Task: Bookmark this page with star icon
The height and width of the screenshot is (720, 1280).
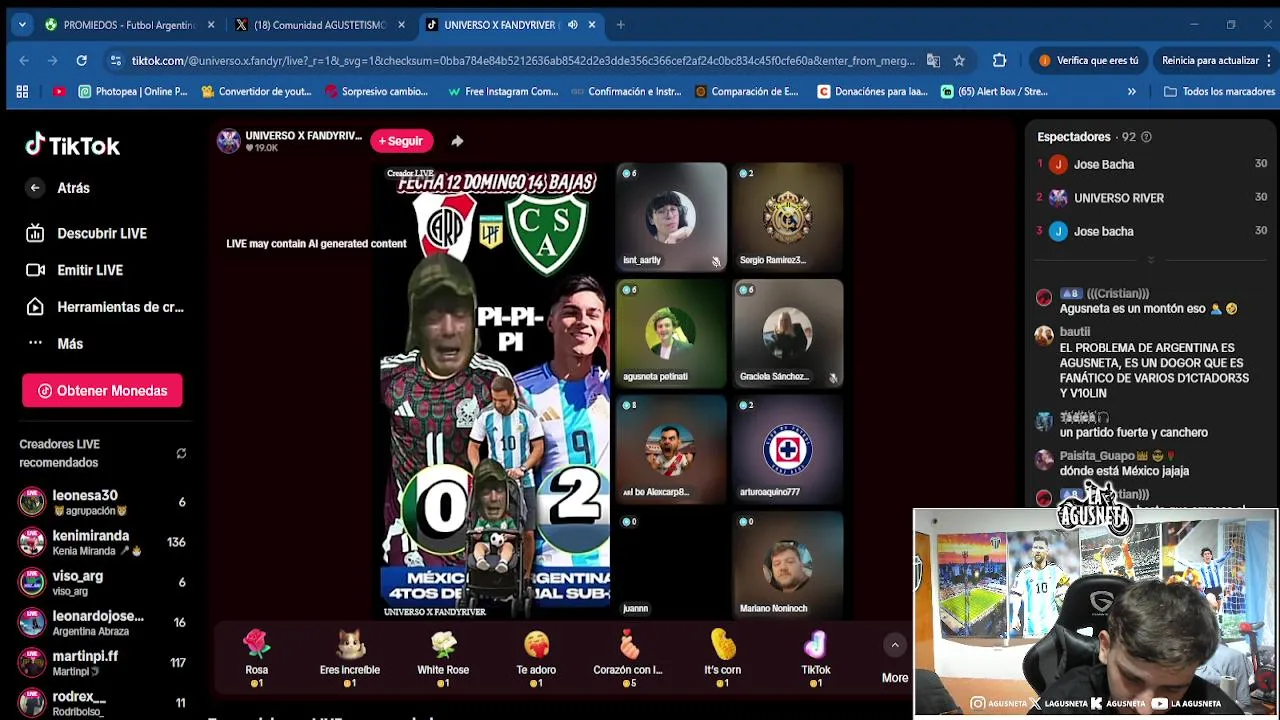Action: (x=959, y=61)
